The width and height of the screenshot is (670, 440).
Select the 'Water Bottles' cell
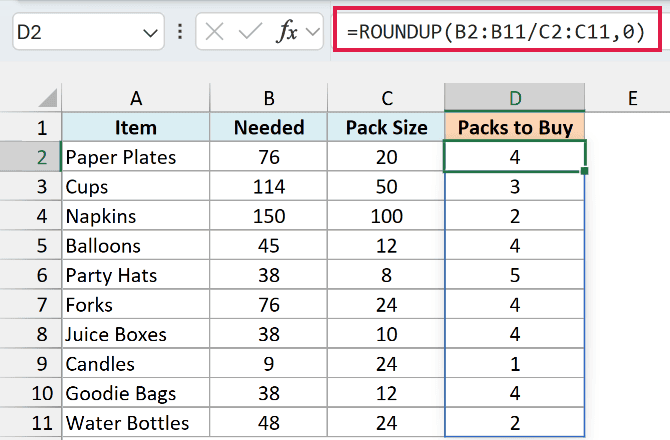[136, 422]
